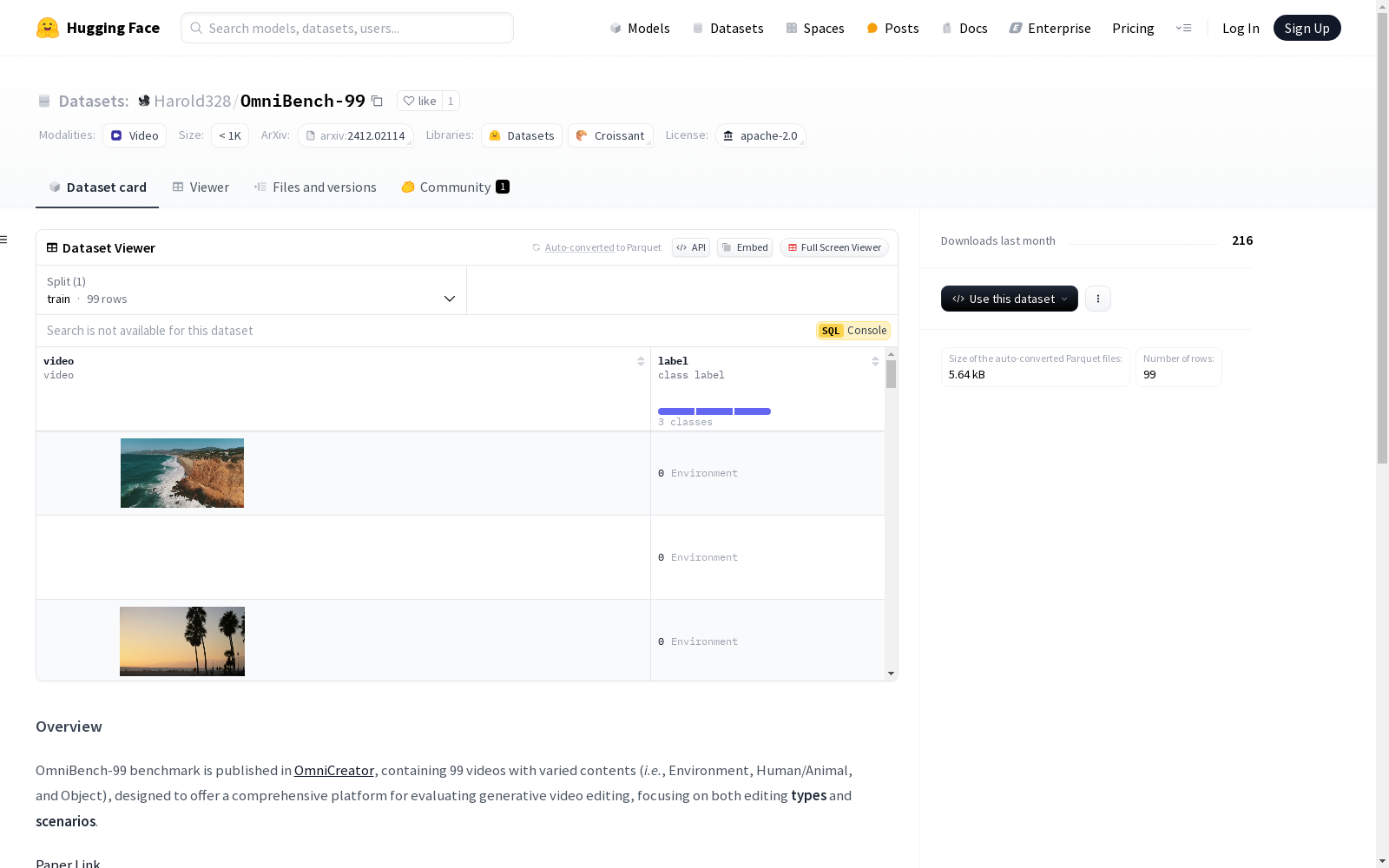Screen dimensions: 1389x868
Task: Click the Hugging Face logo icon
Action: 48,28
